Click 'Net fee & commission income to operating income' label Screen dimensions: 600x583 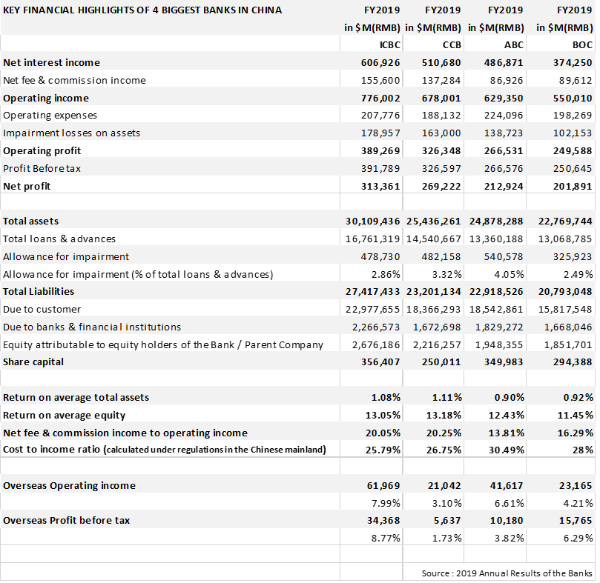[x=125, y=433]
